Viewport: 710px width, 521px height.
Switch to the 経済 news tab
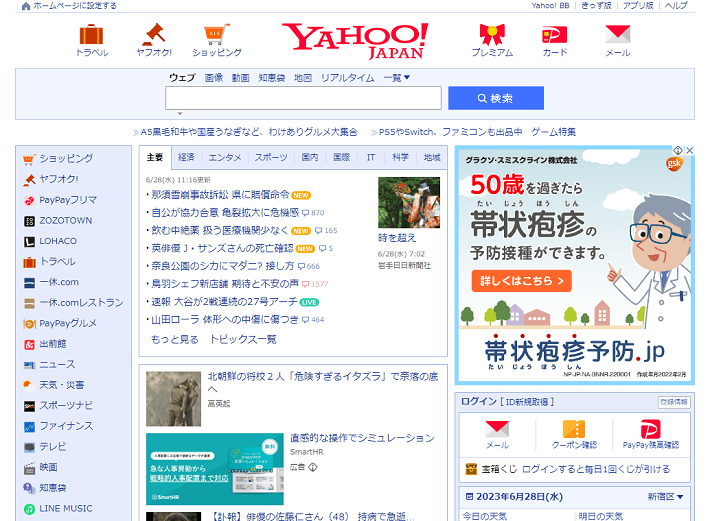pyautogui.click(x=186, y=157)
